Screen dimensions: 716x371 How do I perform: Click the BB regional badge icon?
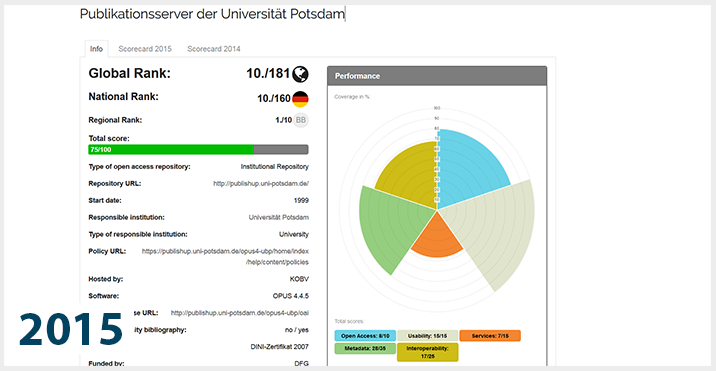click(x=300, y=120)
